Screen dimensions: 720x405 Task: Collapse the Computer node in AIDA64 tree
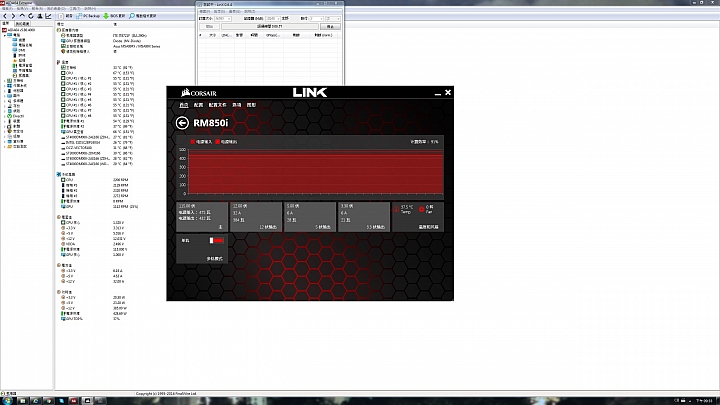point(5,35)
